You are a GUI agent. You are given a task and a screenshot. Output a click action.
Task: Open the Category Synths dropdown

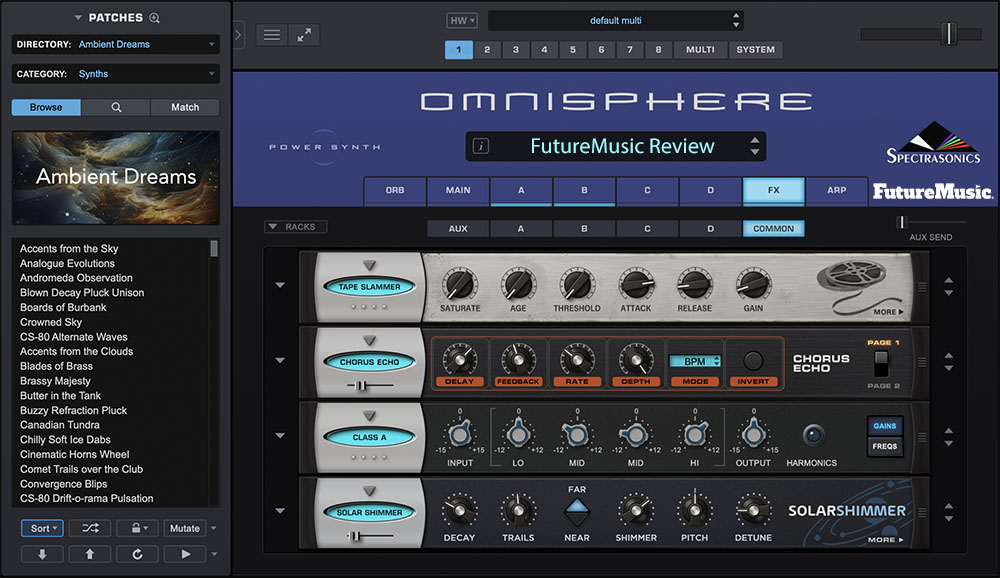(115, 74)
